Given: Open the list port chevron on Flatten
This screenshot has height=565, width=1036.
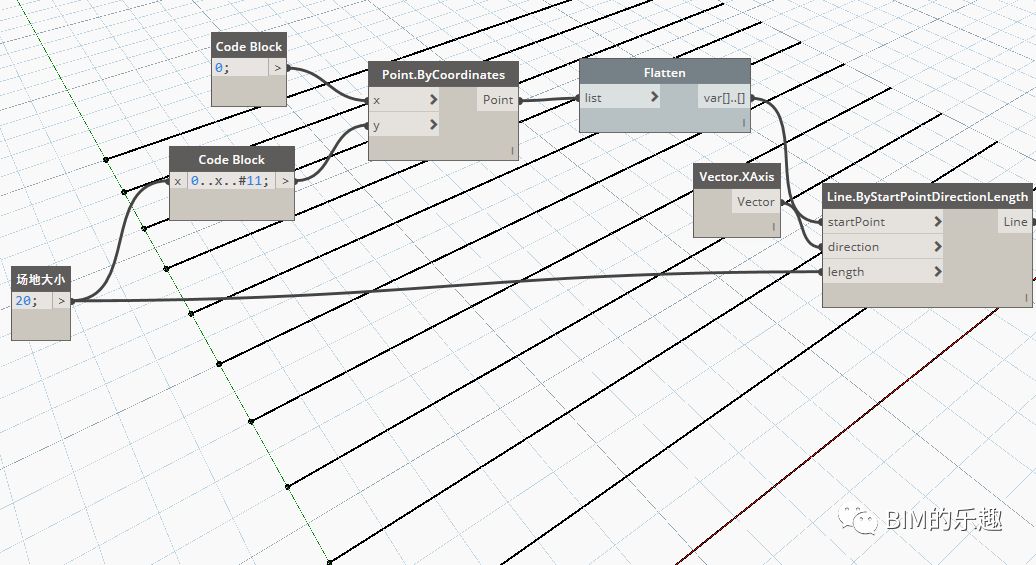Looking at the screenshot, I should click(x=654, y=97).
